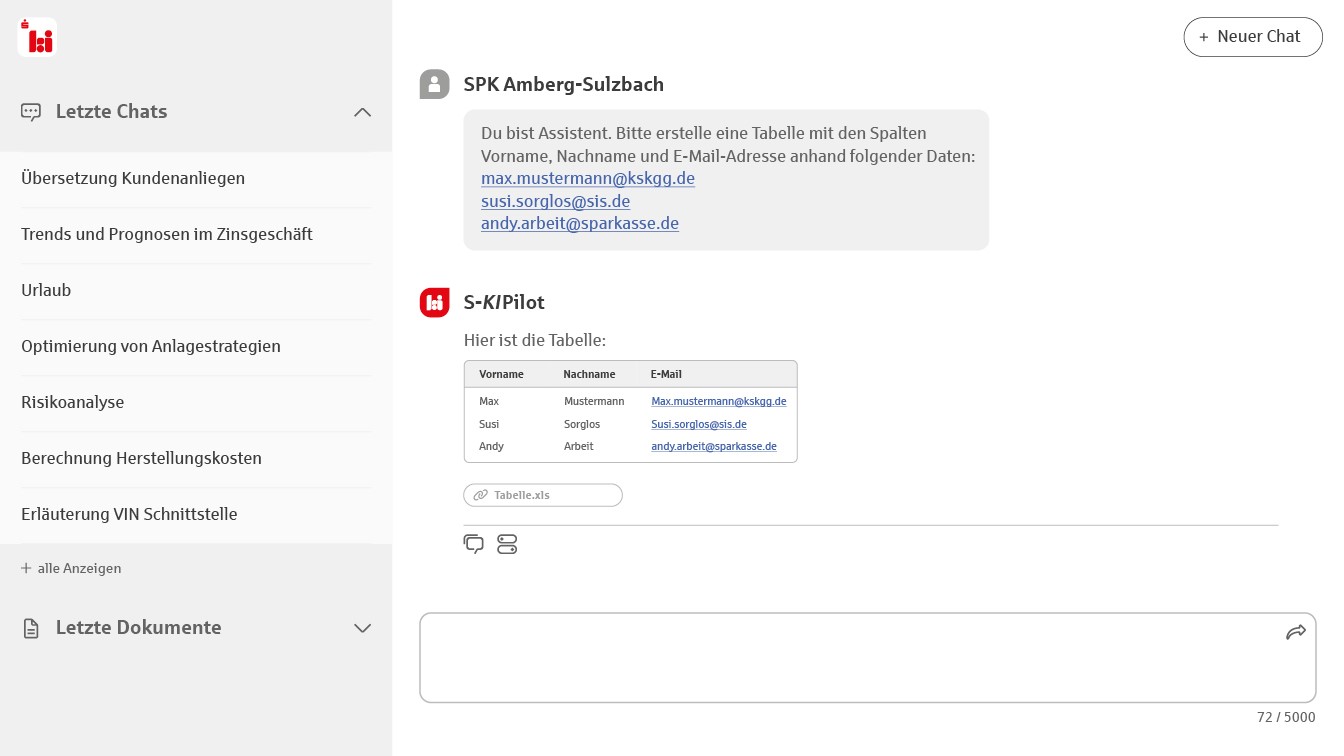Select the Urlaub chat entry
Viewport: 1344px width, 756px height.
tap(46, 290)
